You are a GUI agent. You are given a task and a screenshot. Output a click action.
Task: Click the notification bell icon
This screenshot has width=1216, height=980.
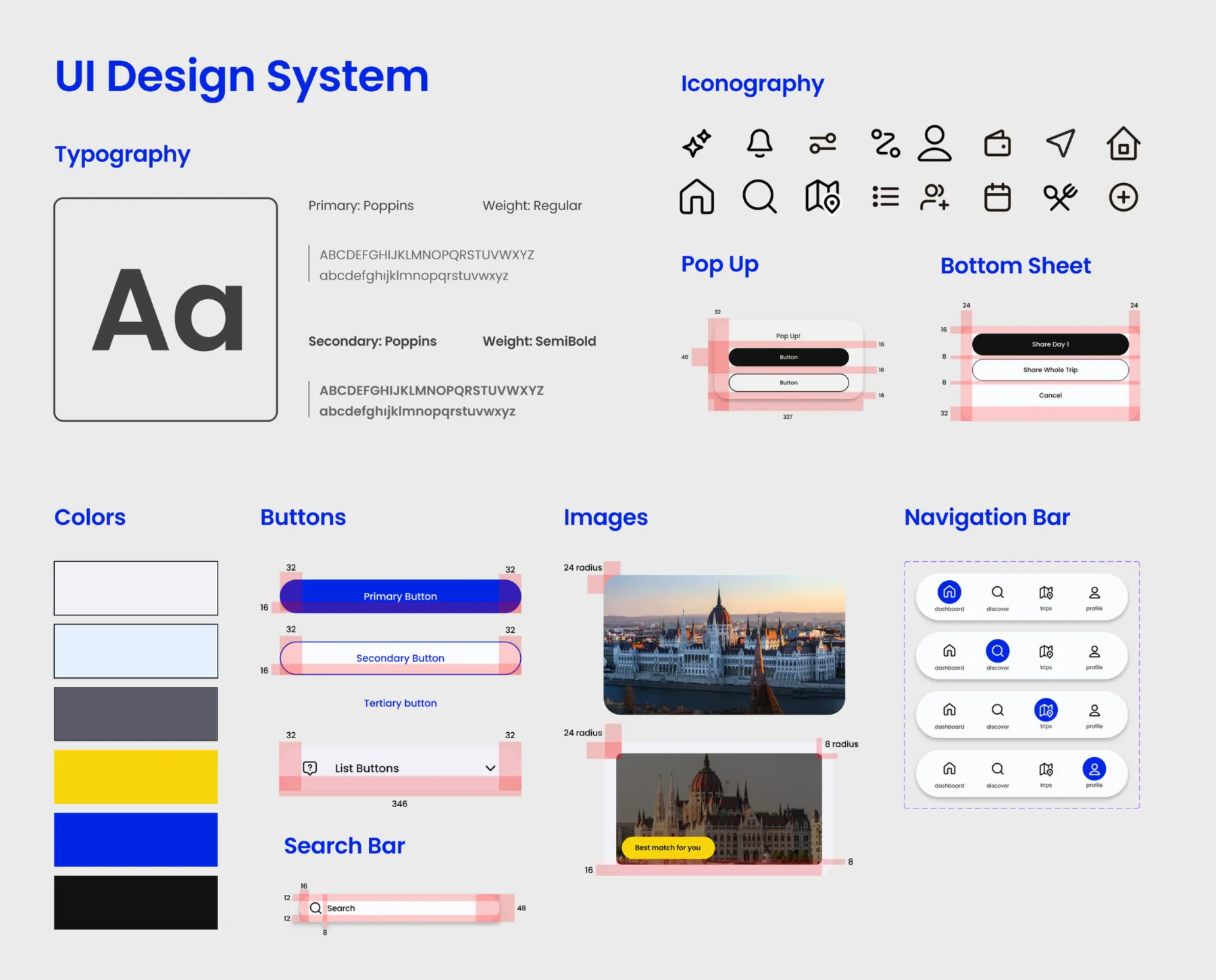(x=759, y=143)
